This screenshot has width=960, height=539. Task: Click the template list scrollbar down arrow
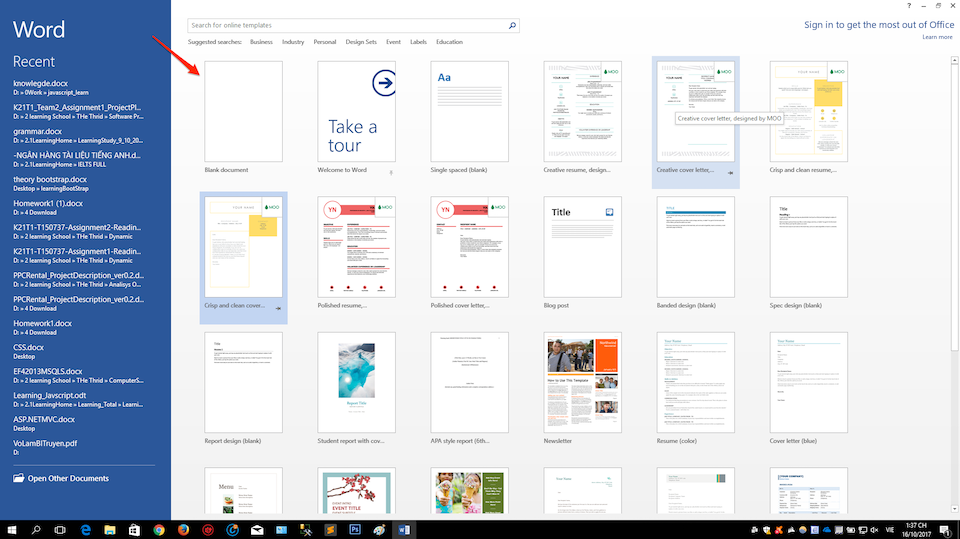[x=954, y=509]
